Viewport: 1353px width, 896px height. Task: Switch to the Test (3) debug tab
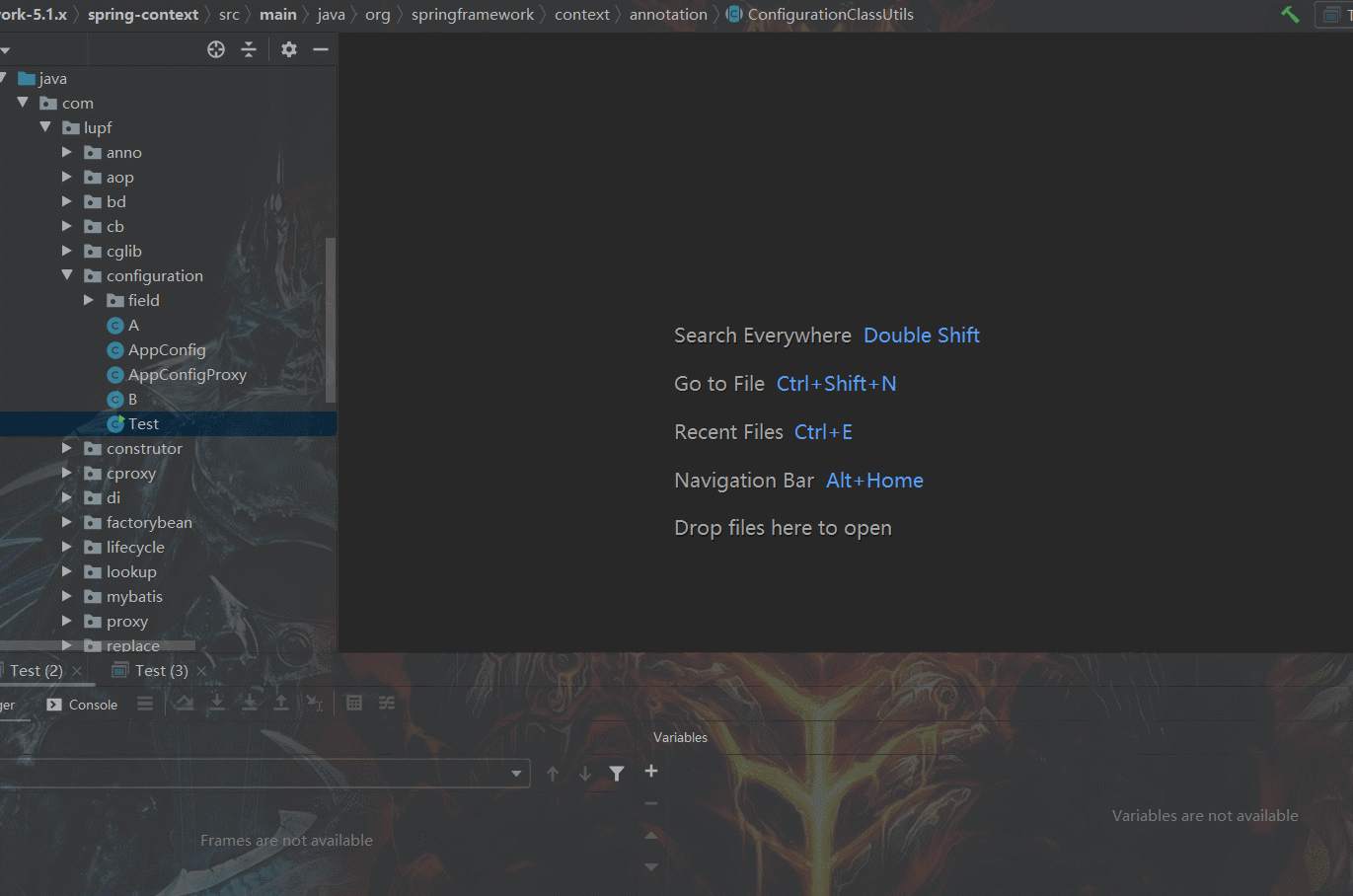pos(162,671)
